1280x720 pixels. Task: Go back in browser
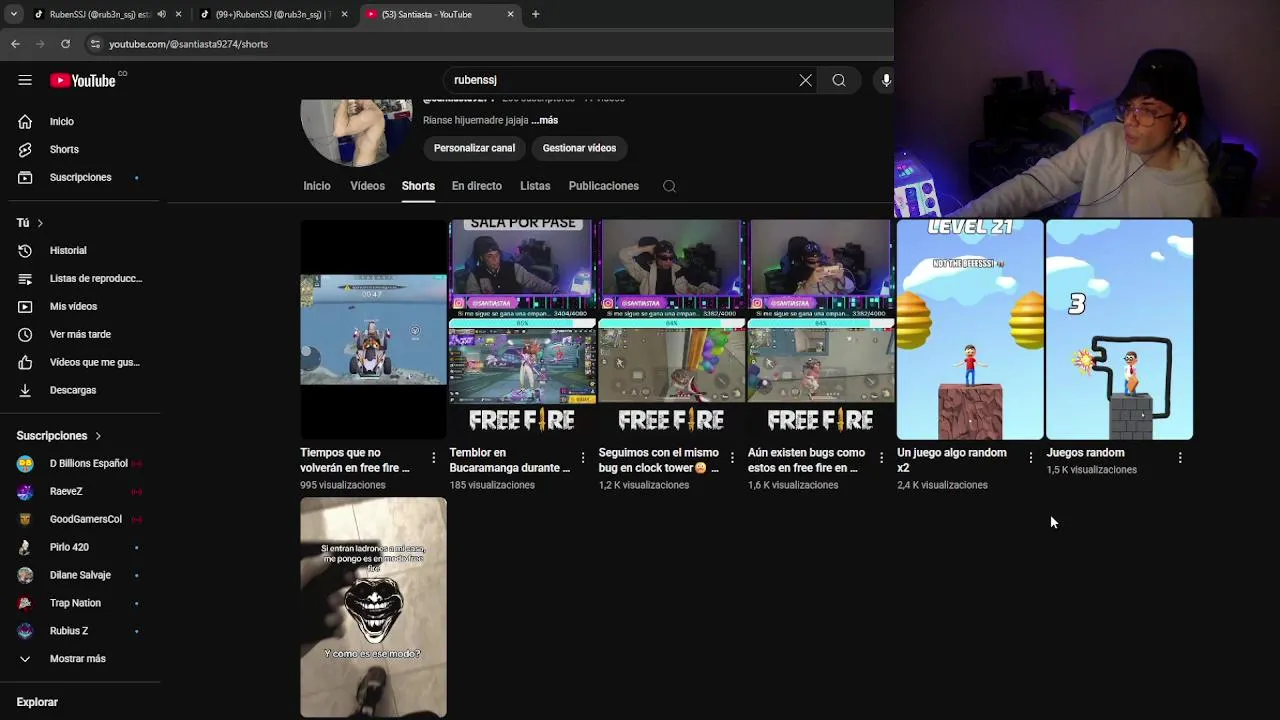tap(15, 44)
